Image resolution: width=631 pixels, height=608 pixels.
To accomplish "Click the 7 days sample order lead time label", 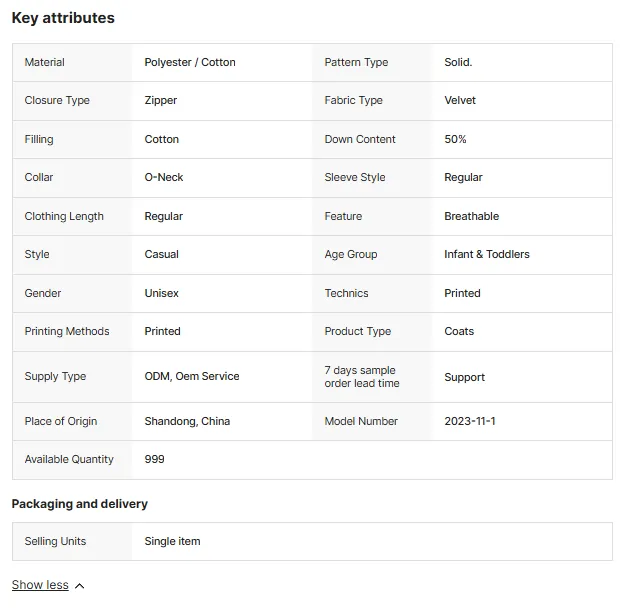I will pos(362,377).
